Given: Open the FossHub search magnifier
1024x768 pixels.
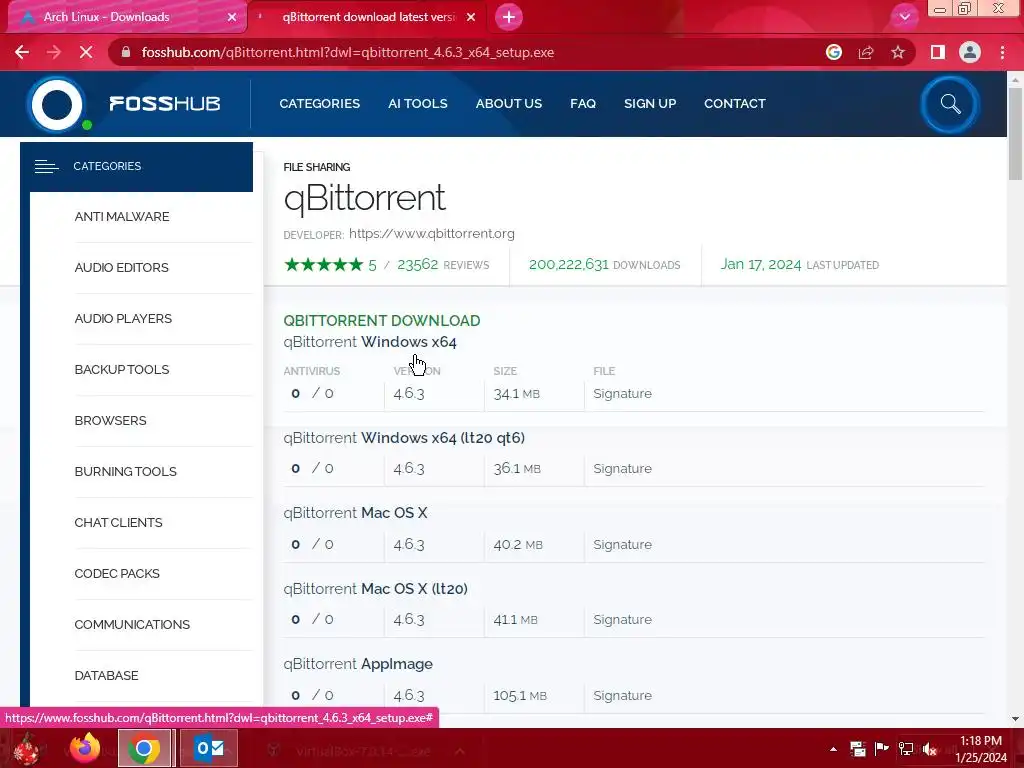Looking at the screenshot, I should coord(950,104).
